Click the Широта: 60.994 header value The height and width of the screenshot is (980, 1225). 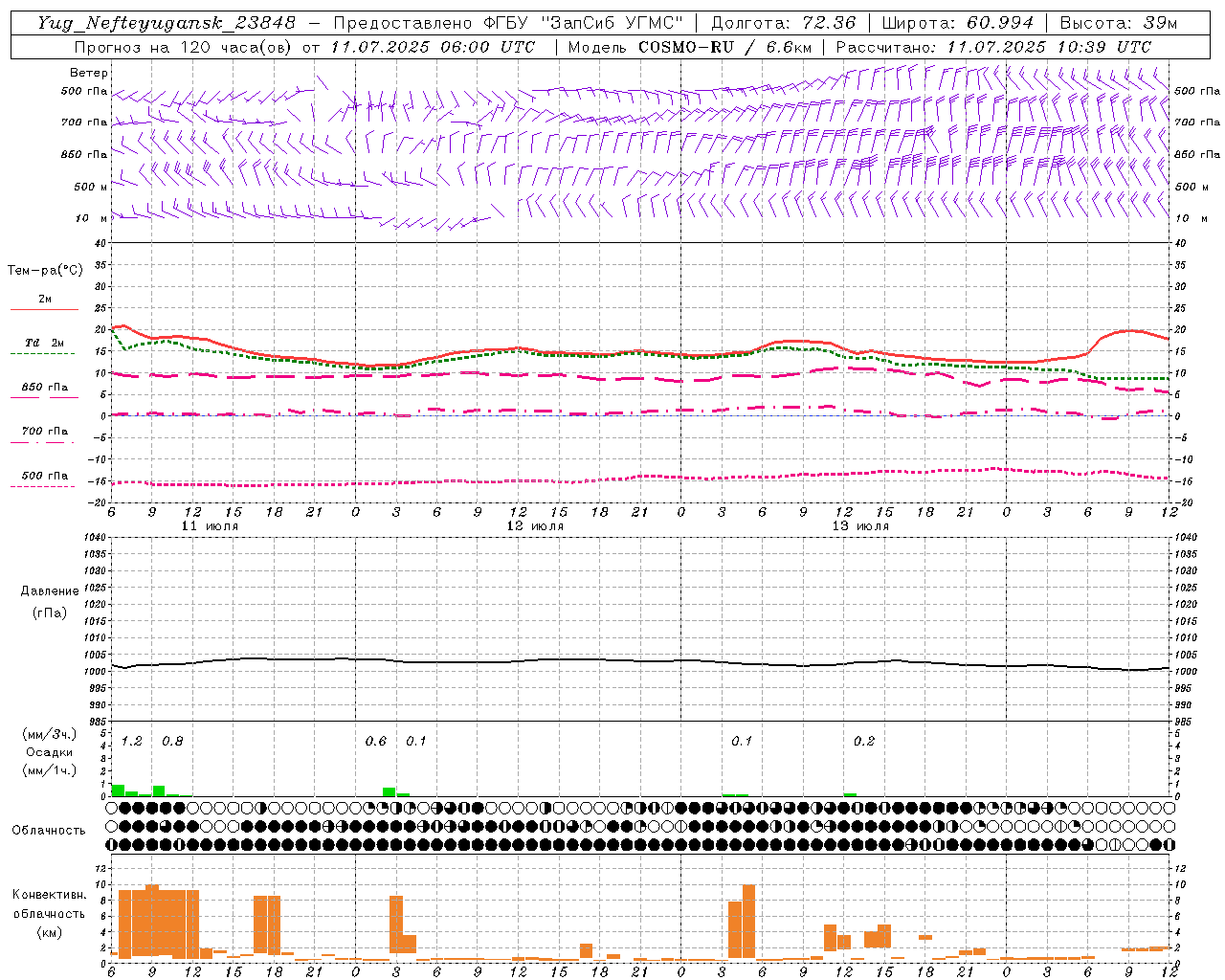pyautogui.click(x=958, y=23)
